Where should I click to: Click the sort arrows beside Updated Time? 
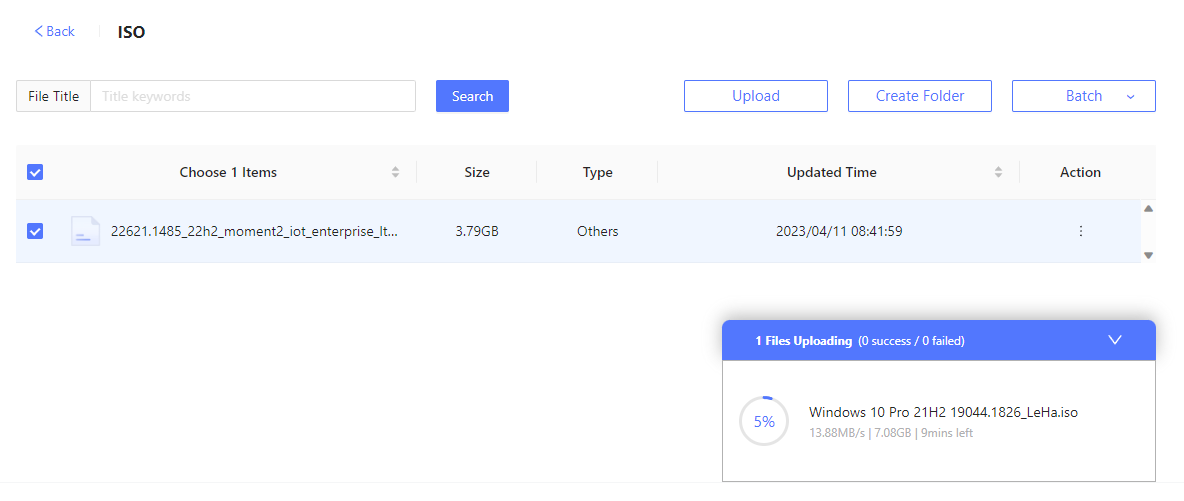[x=998, y=172]
